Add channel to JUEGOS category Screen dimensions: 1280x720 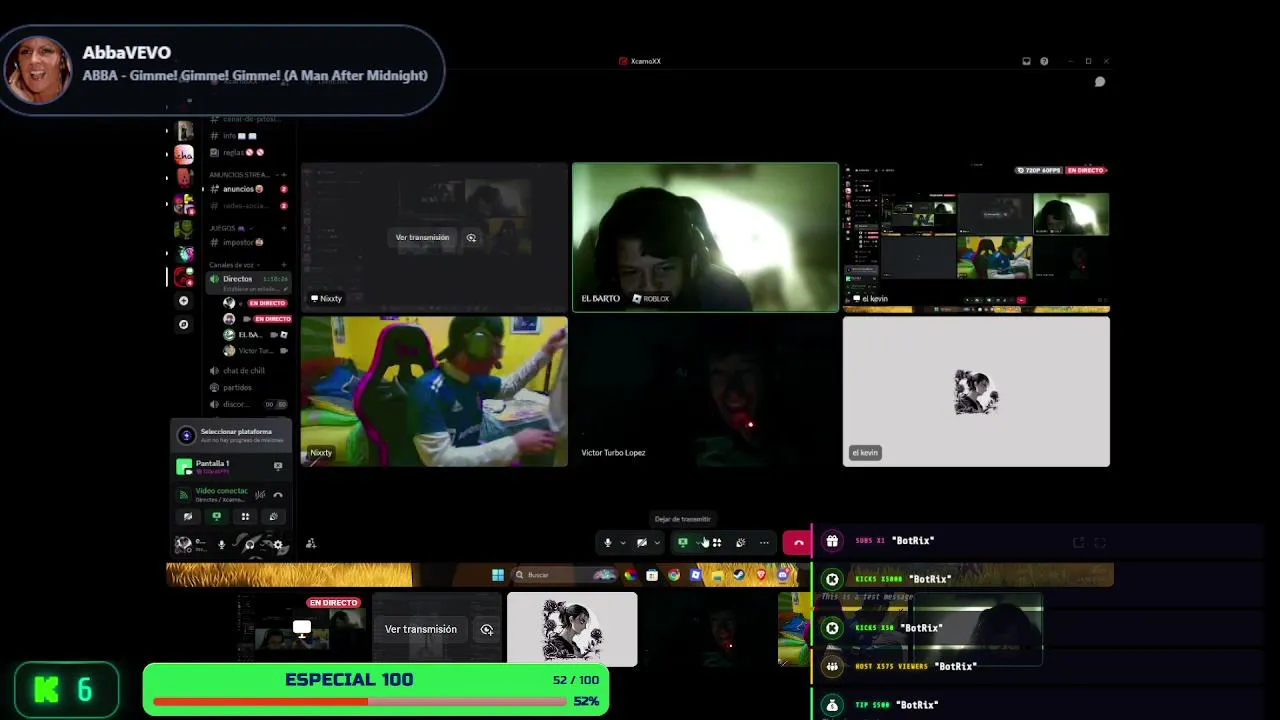[x=284, y=228]
